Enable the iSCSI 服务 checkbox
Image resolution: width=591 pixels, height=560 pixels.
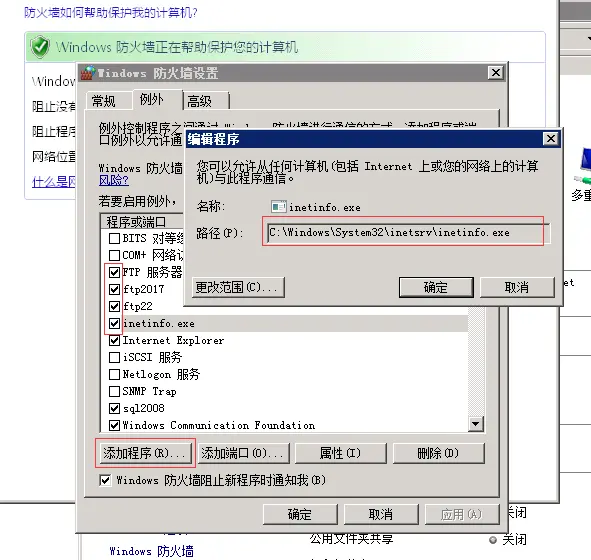click(x=114, y=357)
